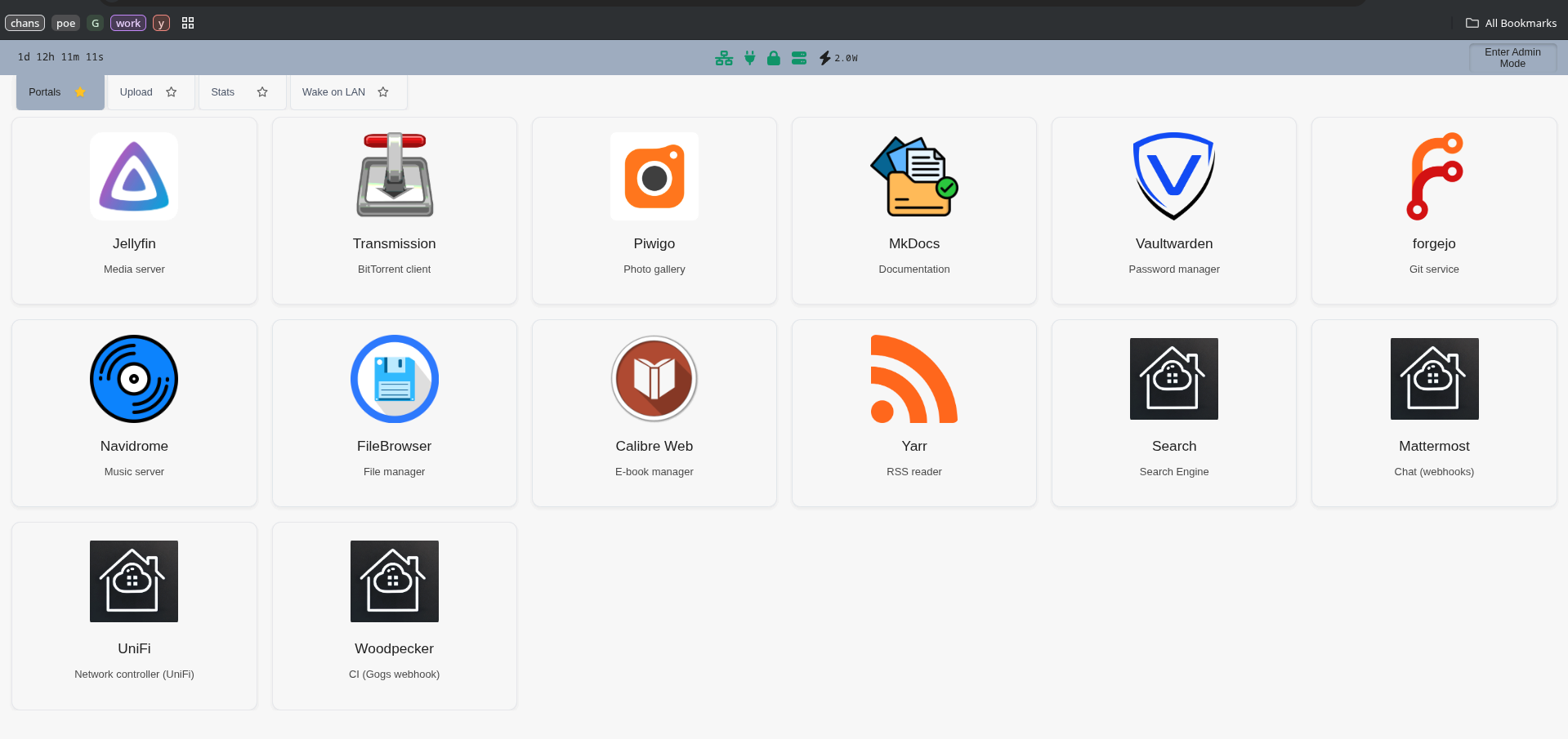Launch the Transmission BitTorrent client icon
The width and height of the screenshot is (1568, 739).
(x=395, y=176)
